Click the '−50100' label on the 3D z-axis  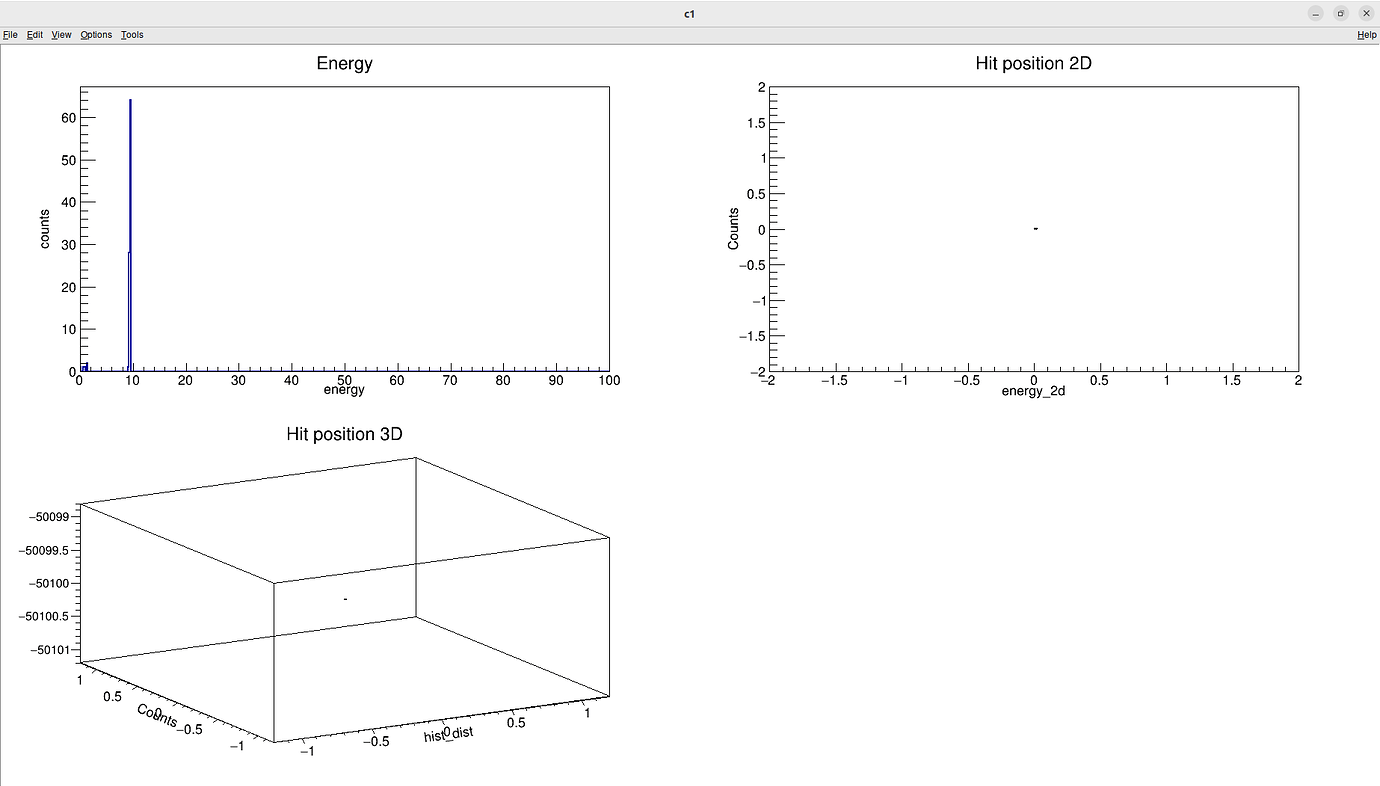tap(48, 583)
